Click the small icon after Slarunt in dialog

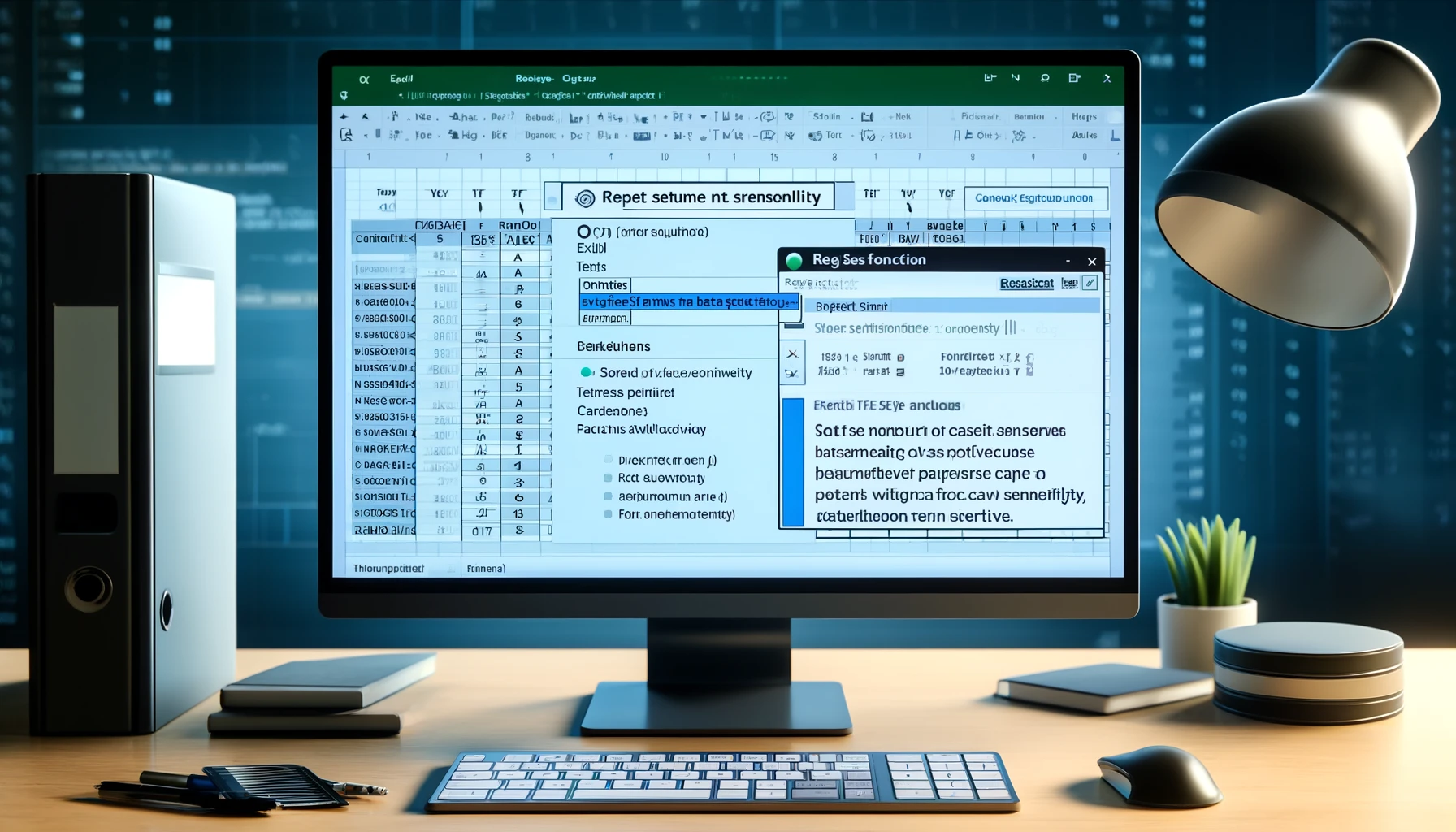click(x=900, y=357)
